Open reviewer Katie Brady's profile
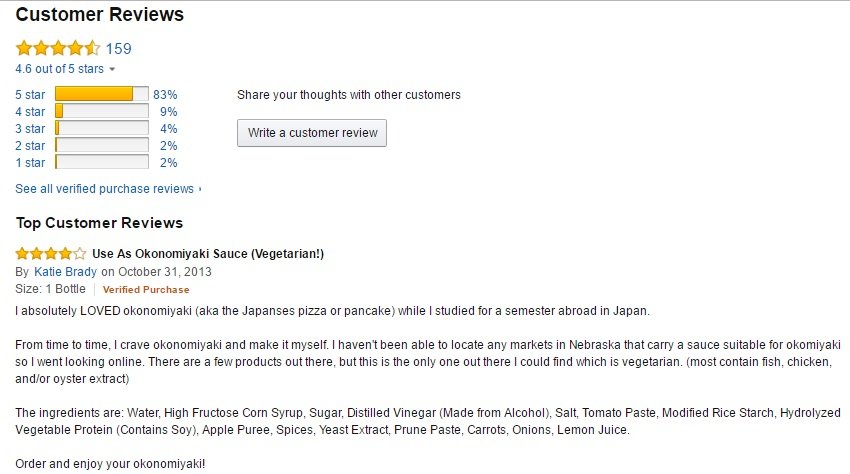The height and width of the screenshot is (474, 850). [x=65, y=271]
